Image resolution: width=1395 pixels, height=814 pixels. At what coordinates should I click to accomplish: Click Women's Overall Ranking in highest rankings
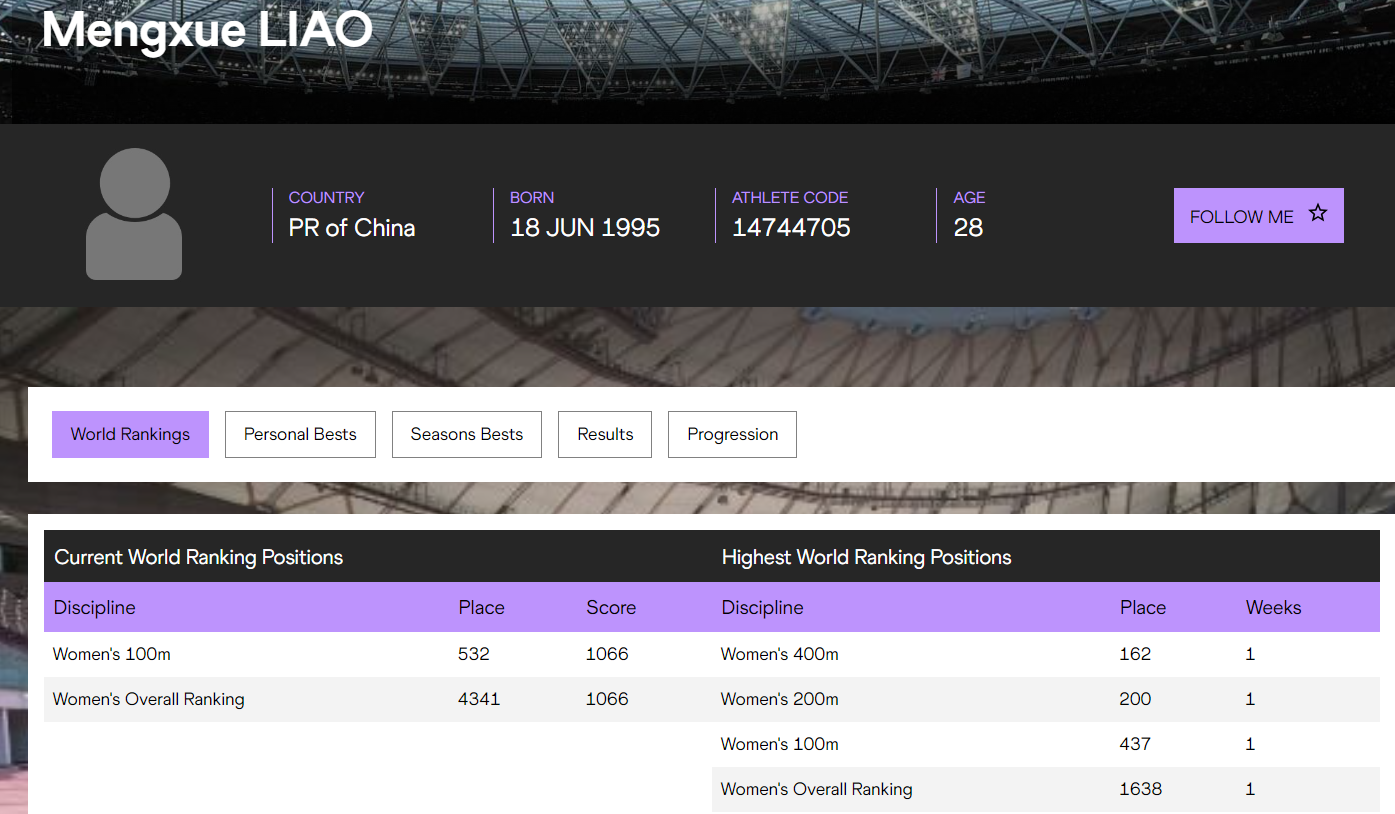(x=816, y=789)
